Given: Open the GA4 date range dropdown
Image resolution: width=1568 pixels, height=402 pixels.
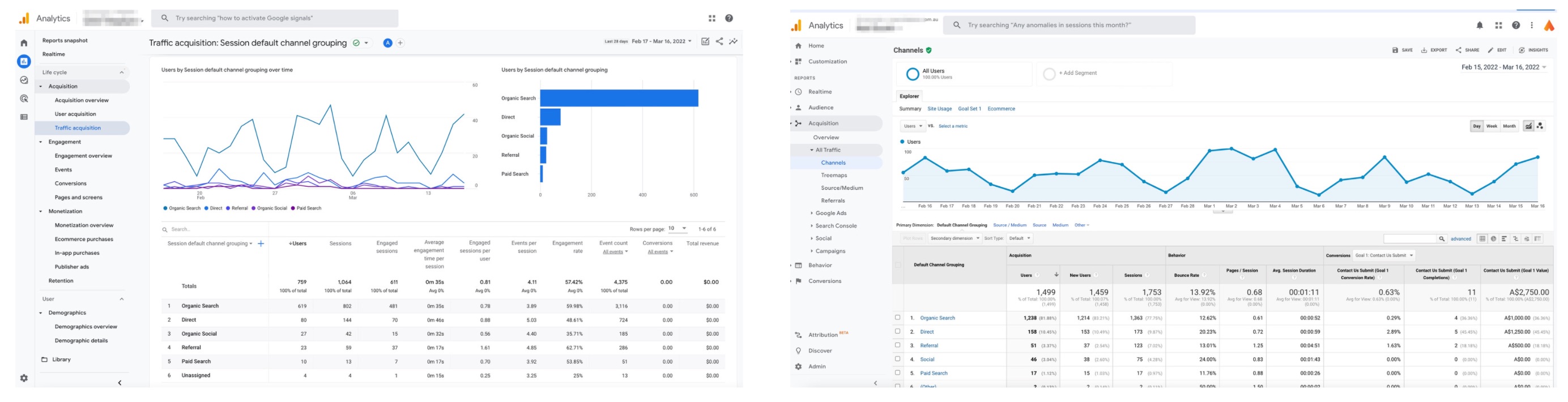Looking at the screenshot, I should [661, 41].
